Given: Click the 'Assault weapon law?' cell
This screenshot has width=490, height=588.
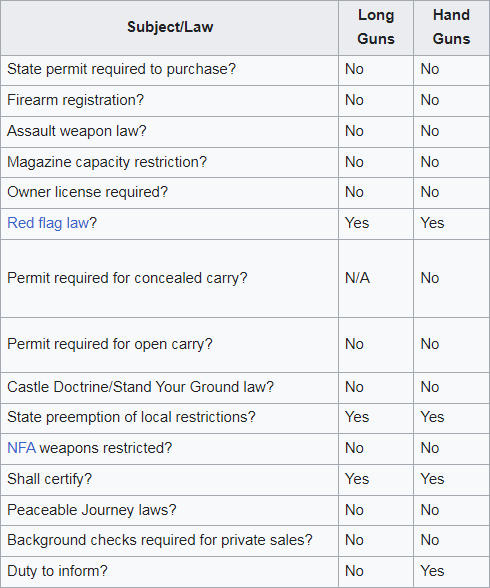Looking at the screenshot, I should pos(170,132).
